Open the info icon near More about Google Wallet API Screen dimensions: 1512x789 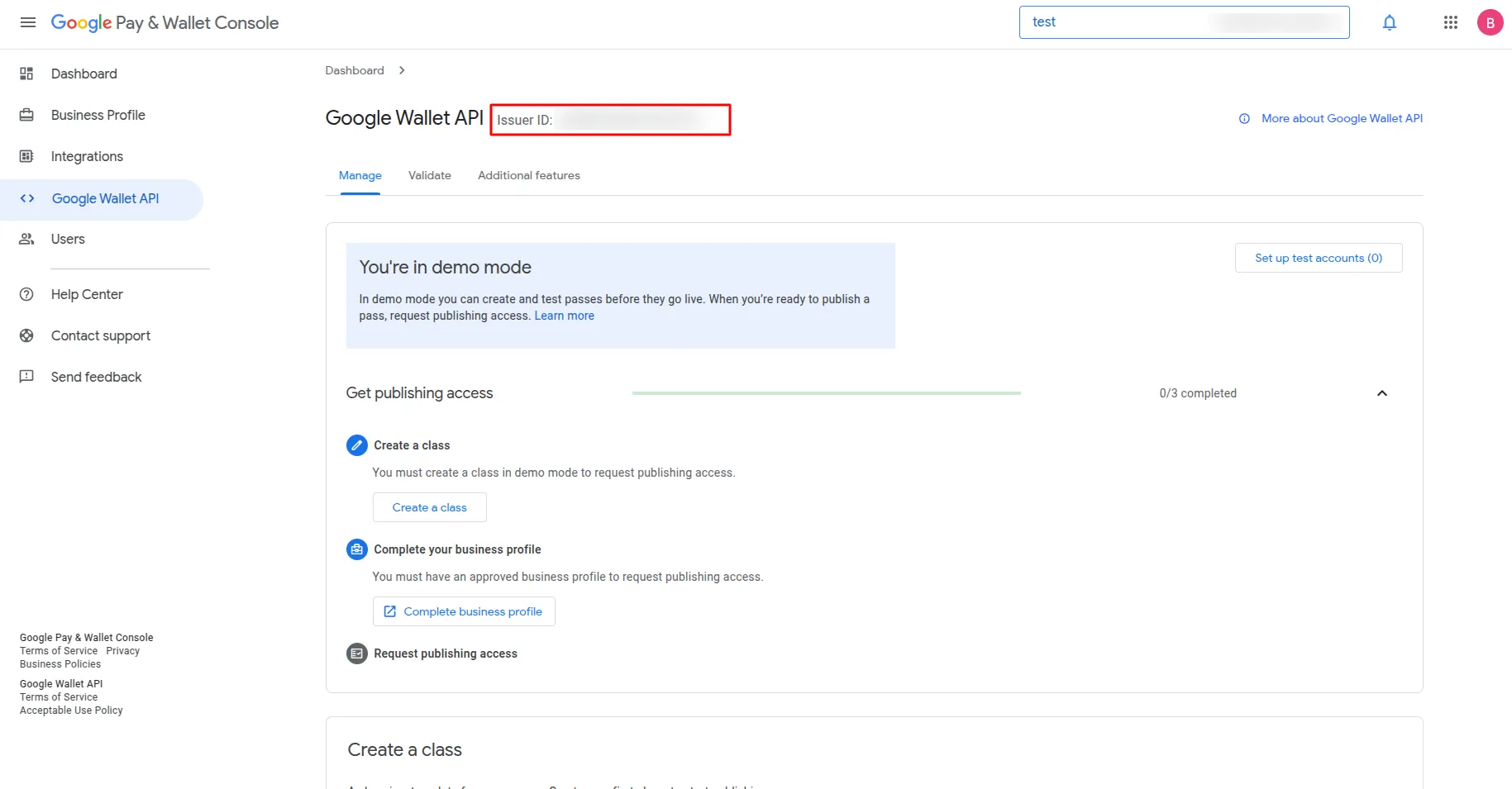click(x=1243, y=118)
